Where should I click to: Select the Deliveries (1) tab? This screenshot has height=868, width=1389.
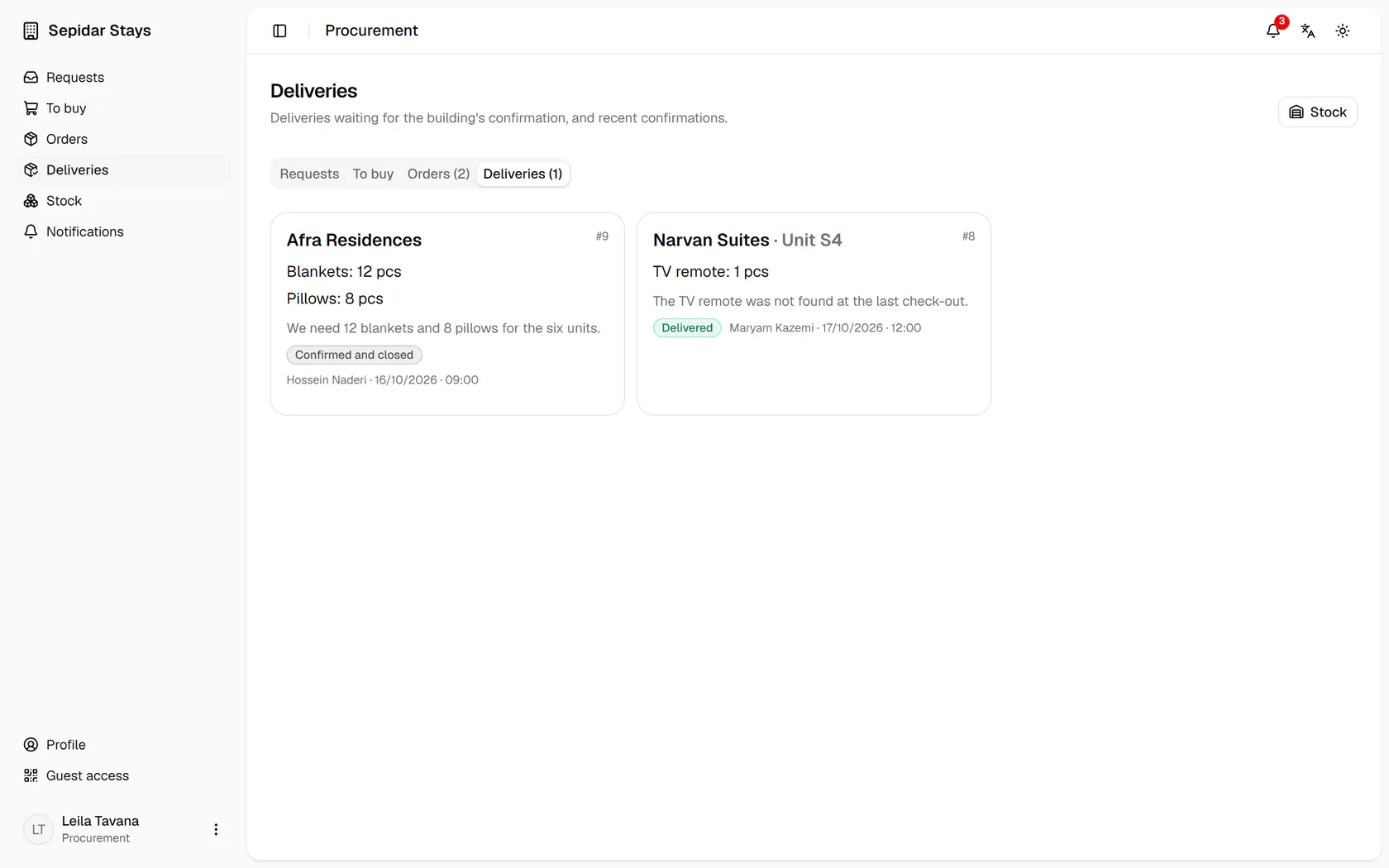[x=523, y=174]
